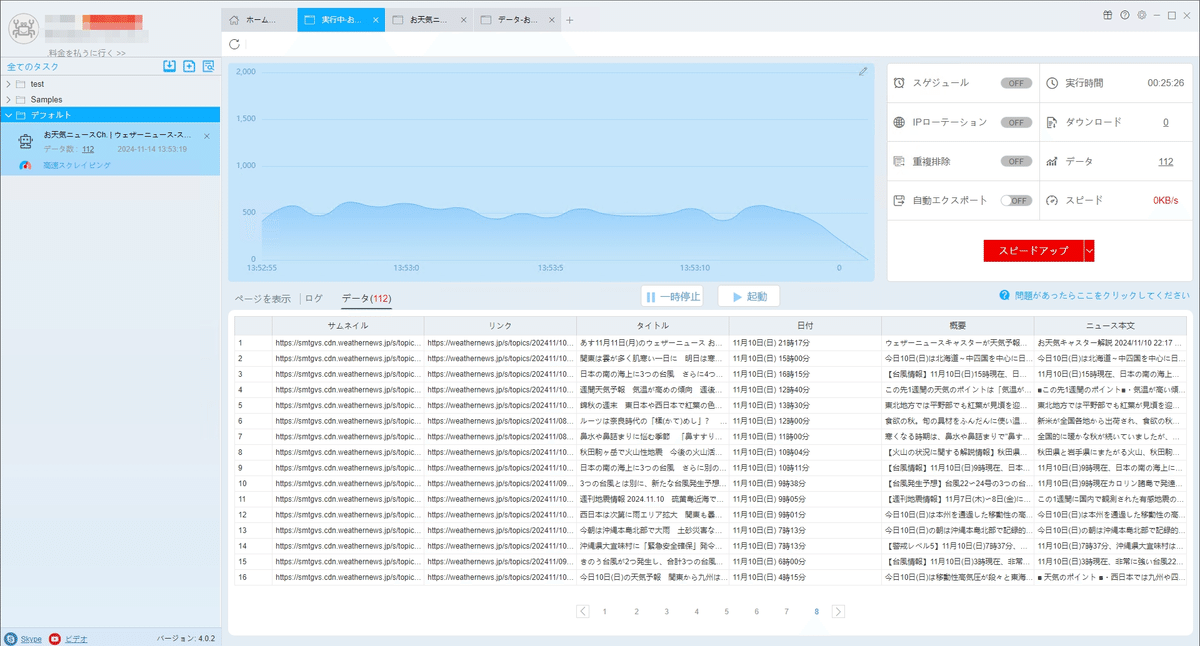Screen dimensions: 1200x646
Task: Remove お天気ニュースCh. task via its X
Action: point(207,136)
